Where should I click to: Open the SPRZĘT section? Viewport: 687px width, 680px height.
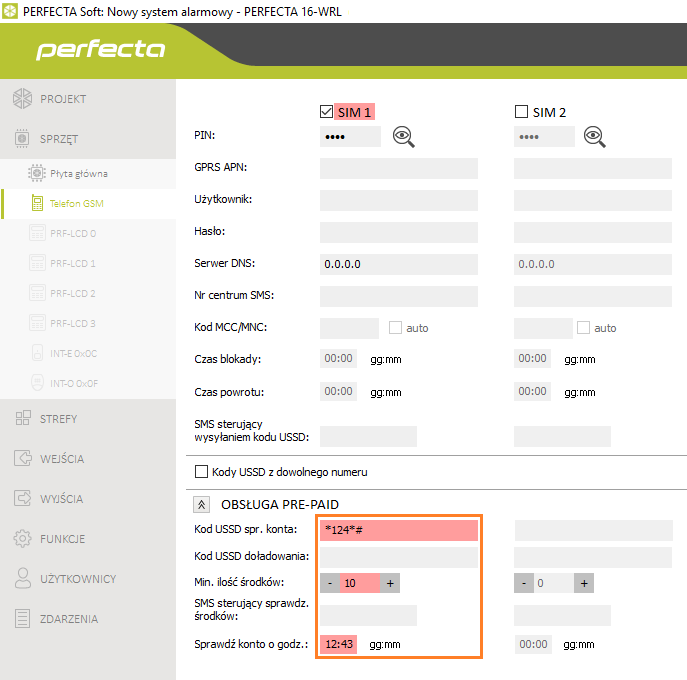(x=88, y=139)
